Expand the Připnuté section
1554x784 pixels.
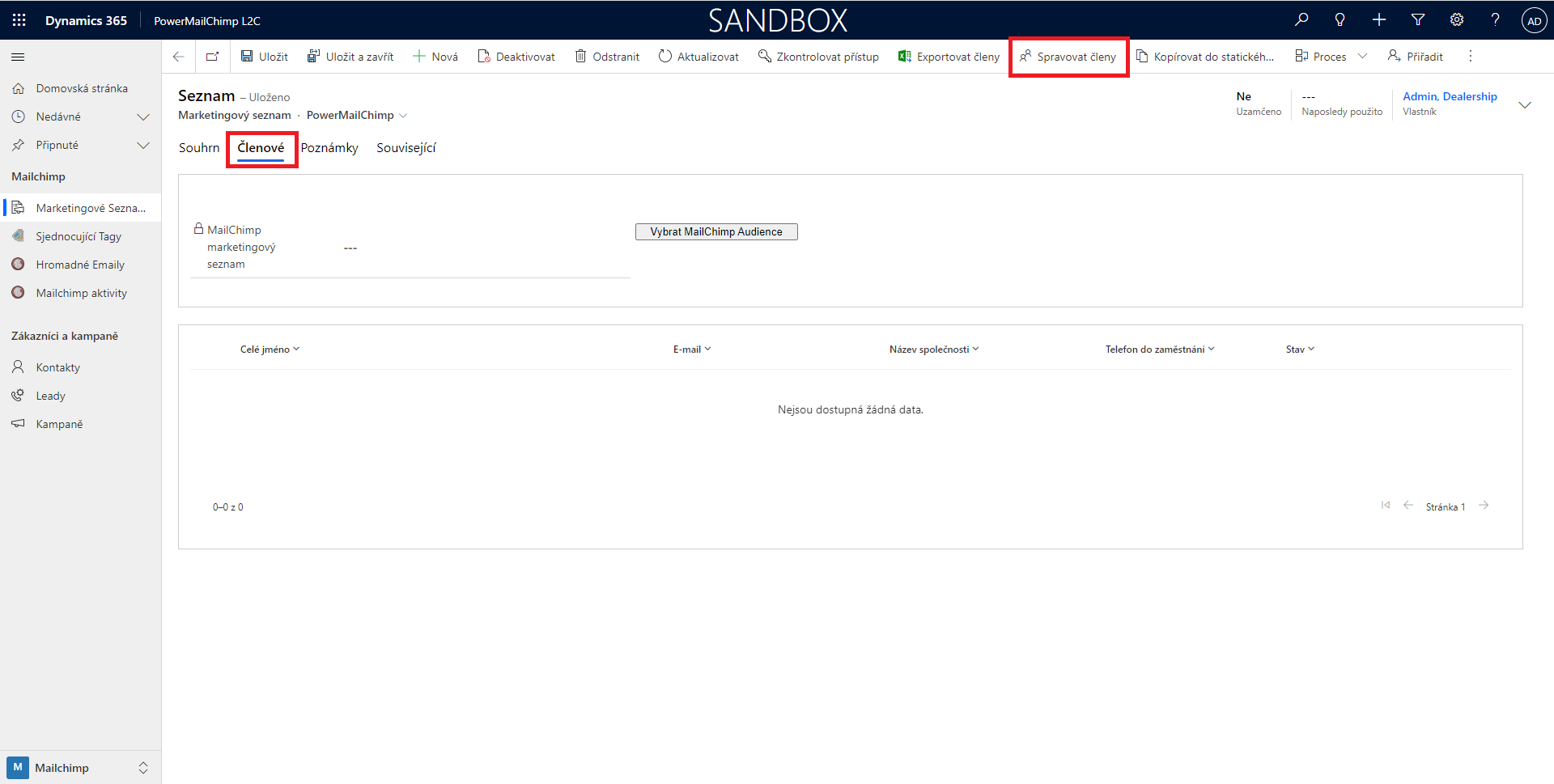(x=143, y=146)
